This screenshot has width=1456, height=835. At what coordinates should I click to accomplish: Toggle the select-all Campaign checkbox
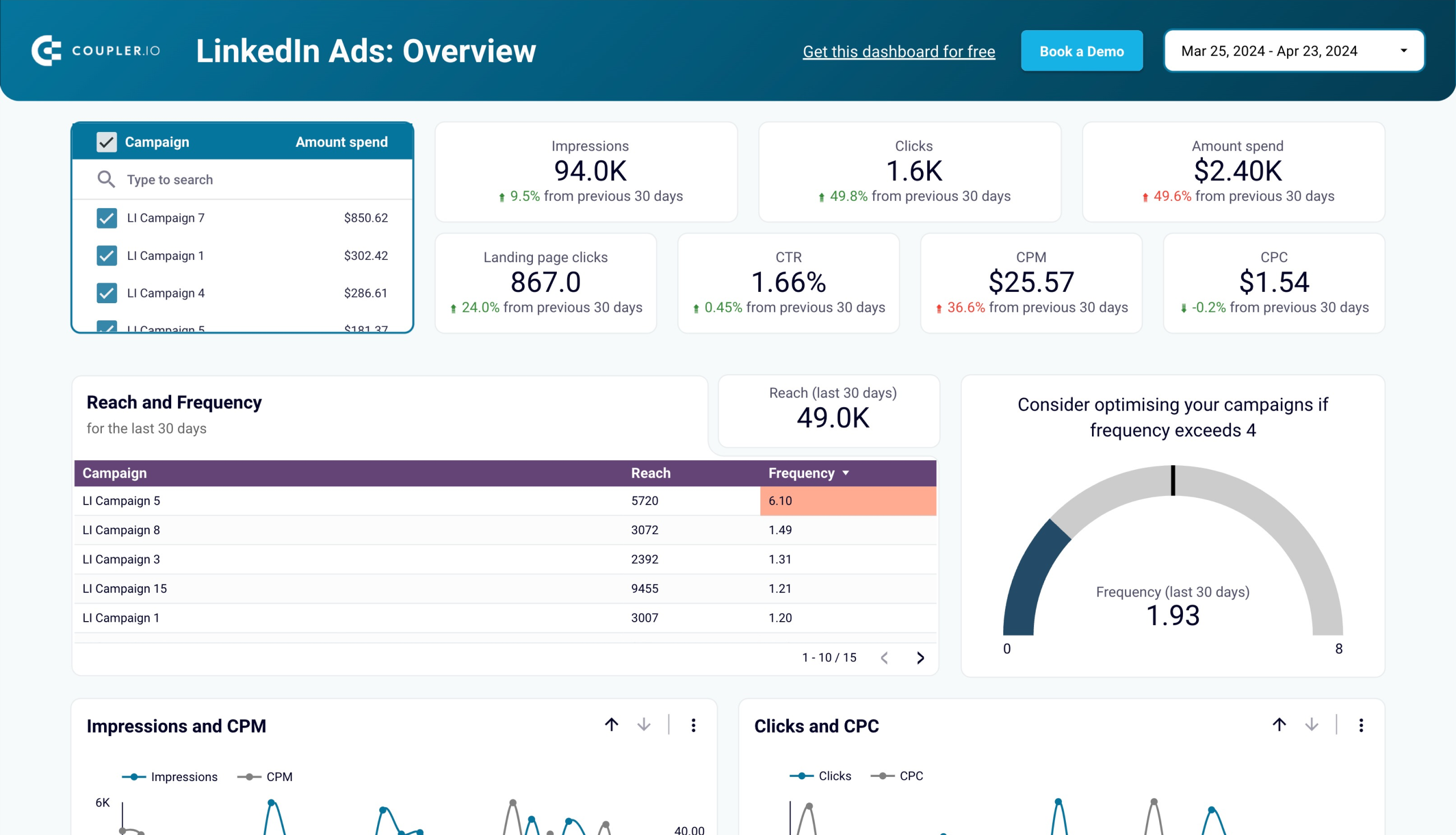click(x=107, y=142)
